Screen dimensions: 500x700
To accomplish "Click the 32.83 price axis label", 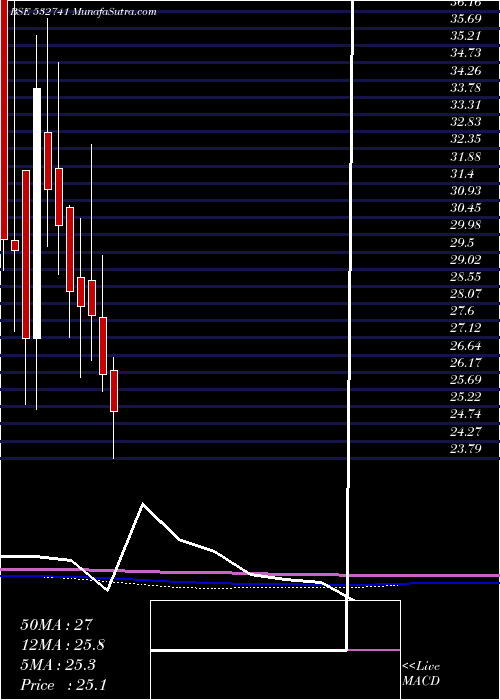I will (x=466, y=122).
